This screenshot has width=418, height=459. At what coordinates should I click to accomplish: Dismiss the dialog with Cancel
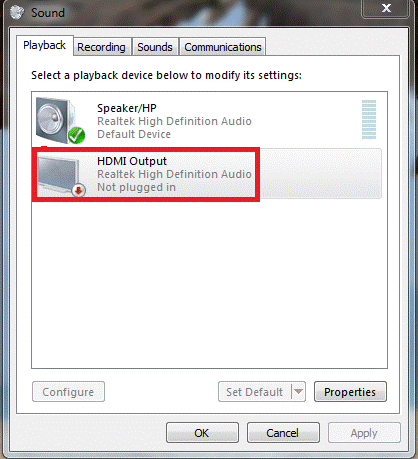click(283, 433)
